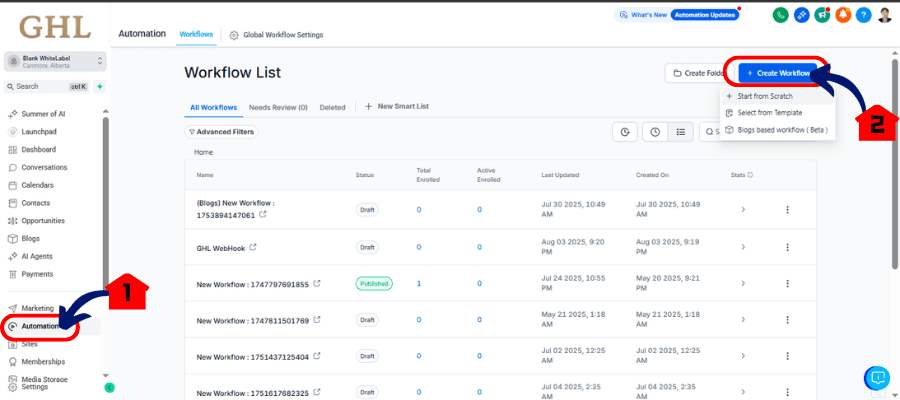900x400 pixels.
Task: Open Contacts in the sidebar
Action: [30, 203]
